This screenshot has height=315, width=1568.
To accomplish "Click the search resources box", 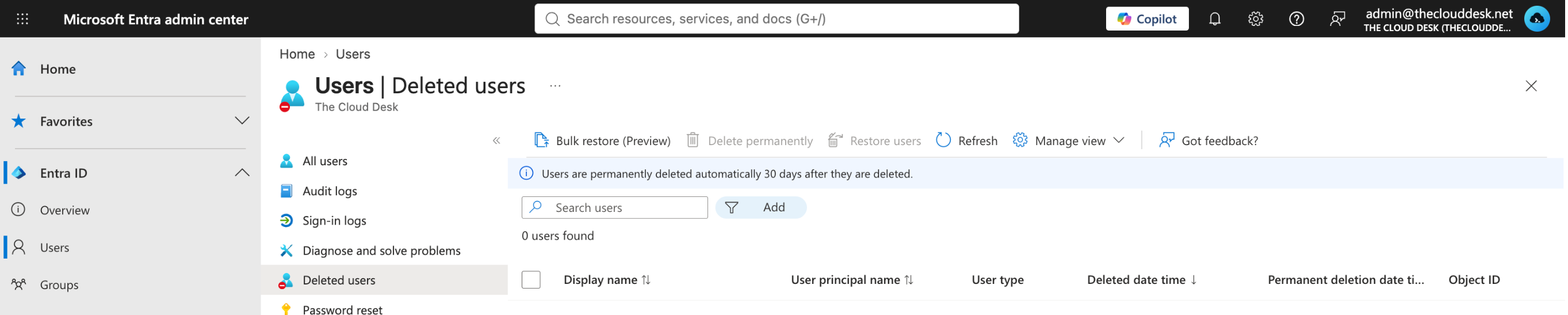I will pyautogui.click(x=776, y=19).
